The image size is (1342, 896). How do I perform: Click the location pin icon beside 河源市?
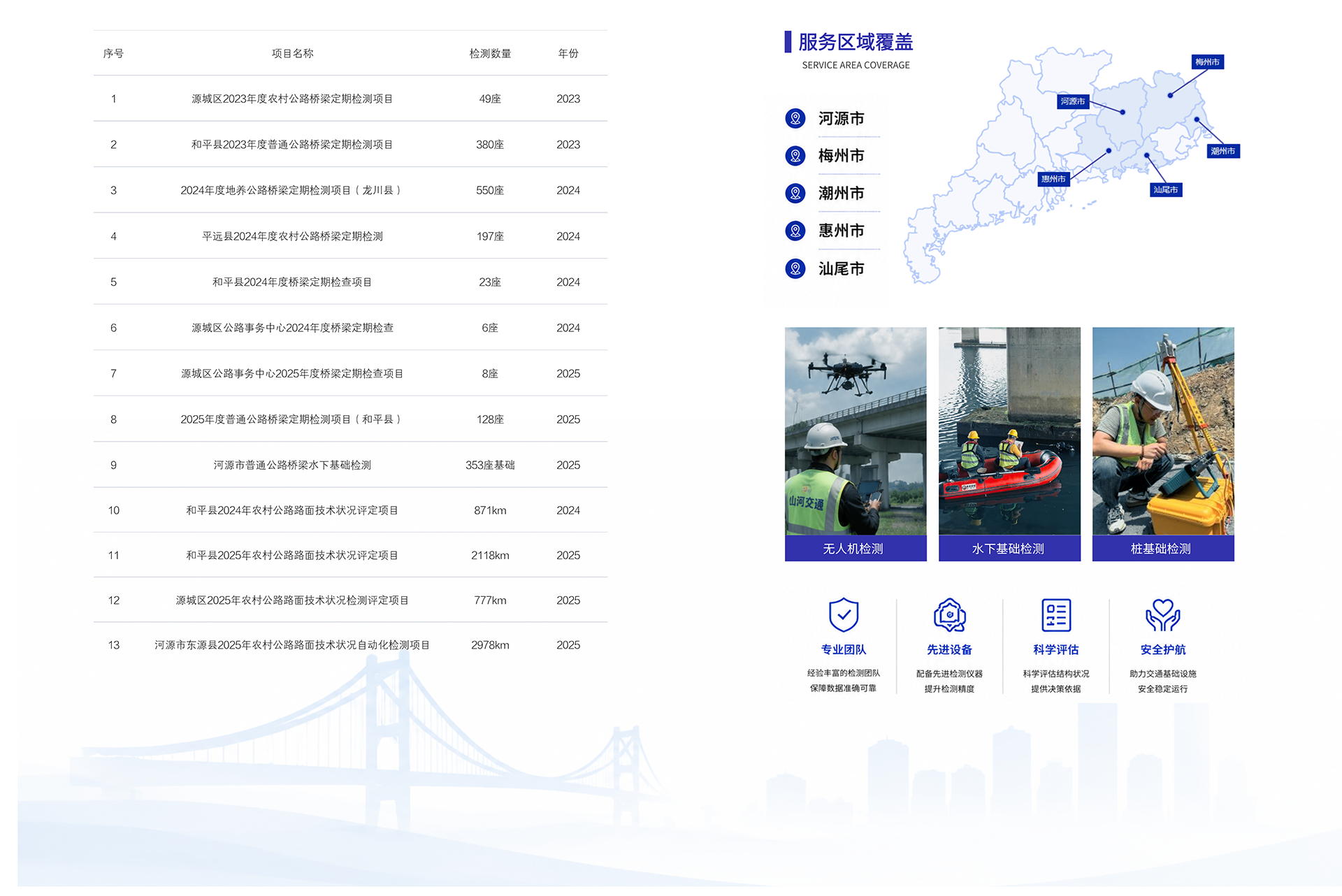click(x=795, y=118)
